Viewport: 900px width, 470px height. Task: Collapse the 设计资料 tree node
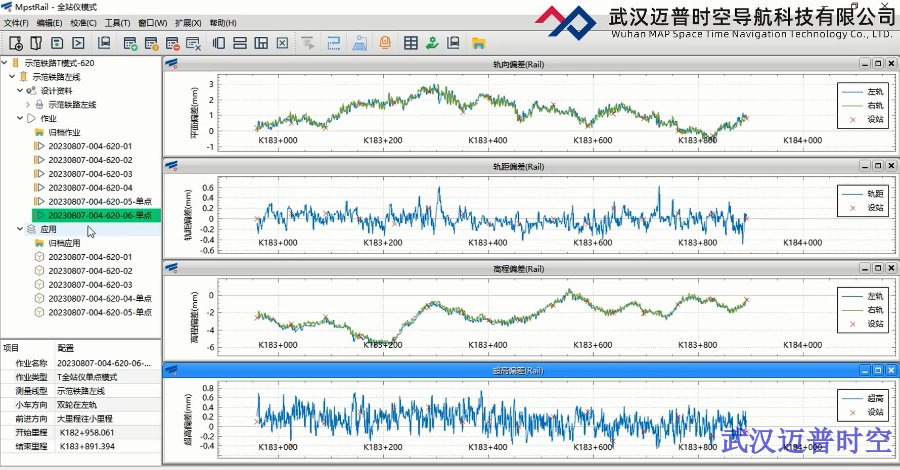point(20,90)
